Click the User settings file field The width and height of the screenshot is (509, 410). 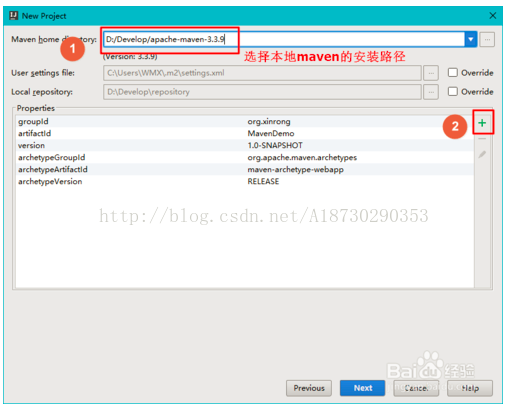[262, 73]
